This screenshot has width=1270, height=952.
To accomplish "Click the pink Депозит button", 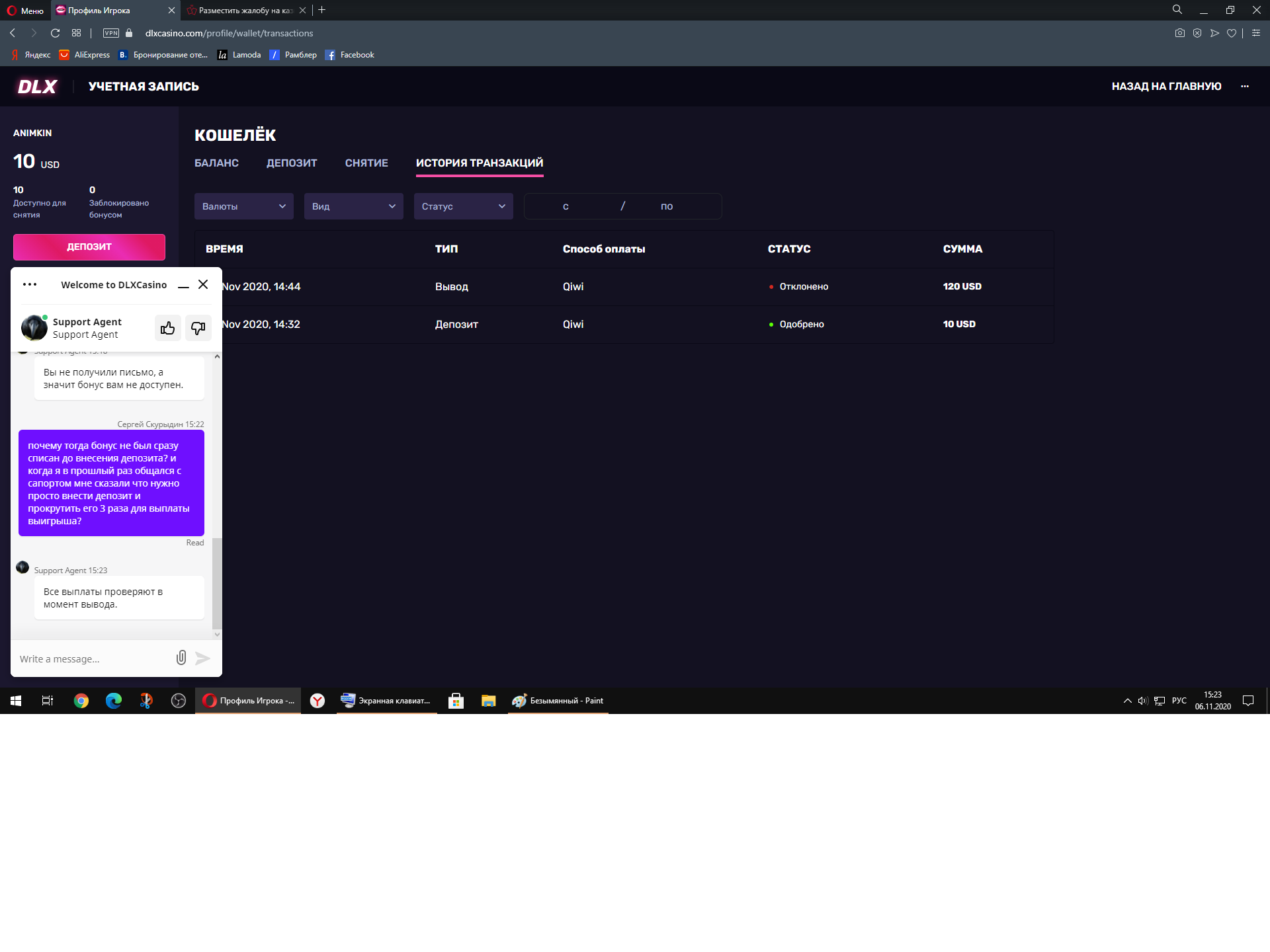I will coord(89,247).
